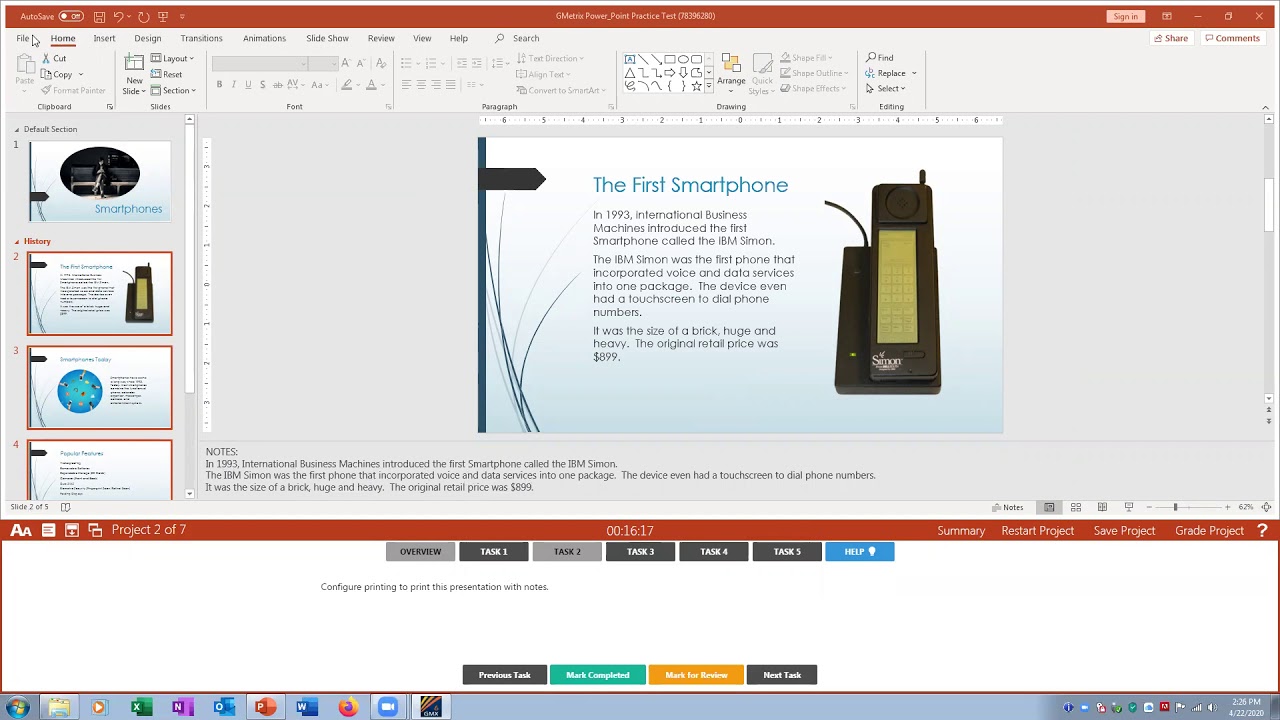Switch to the Insert tab
Image resolution: width=1280 pixels, height=720 pixels.
[104, 38]
